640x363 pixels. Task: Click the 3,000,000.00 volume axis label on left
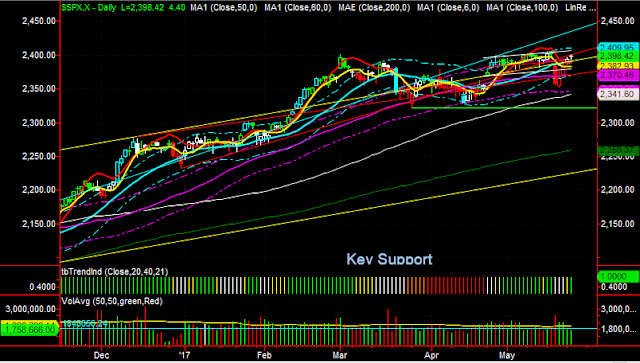point(30,309)
